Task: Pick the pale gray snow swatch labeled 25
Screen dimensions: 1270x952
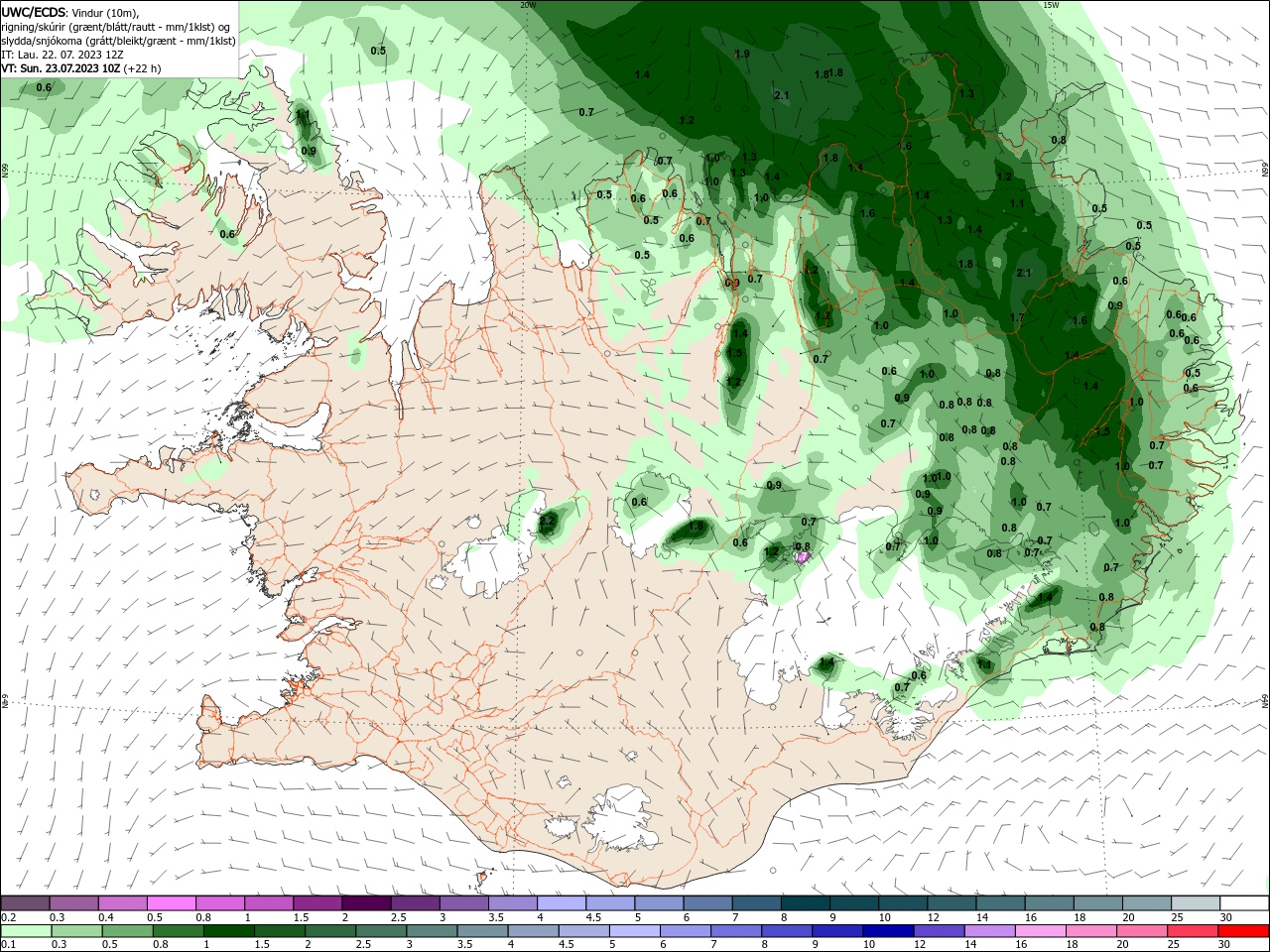Action: pyautogui.click(x=1196, y=903)
